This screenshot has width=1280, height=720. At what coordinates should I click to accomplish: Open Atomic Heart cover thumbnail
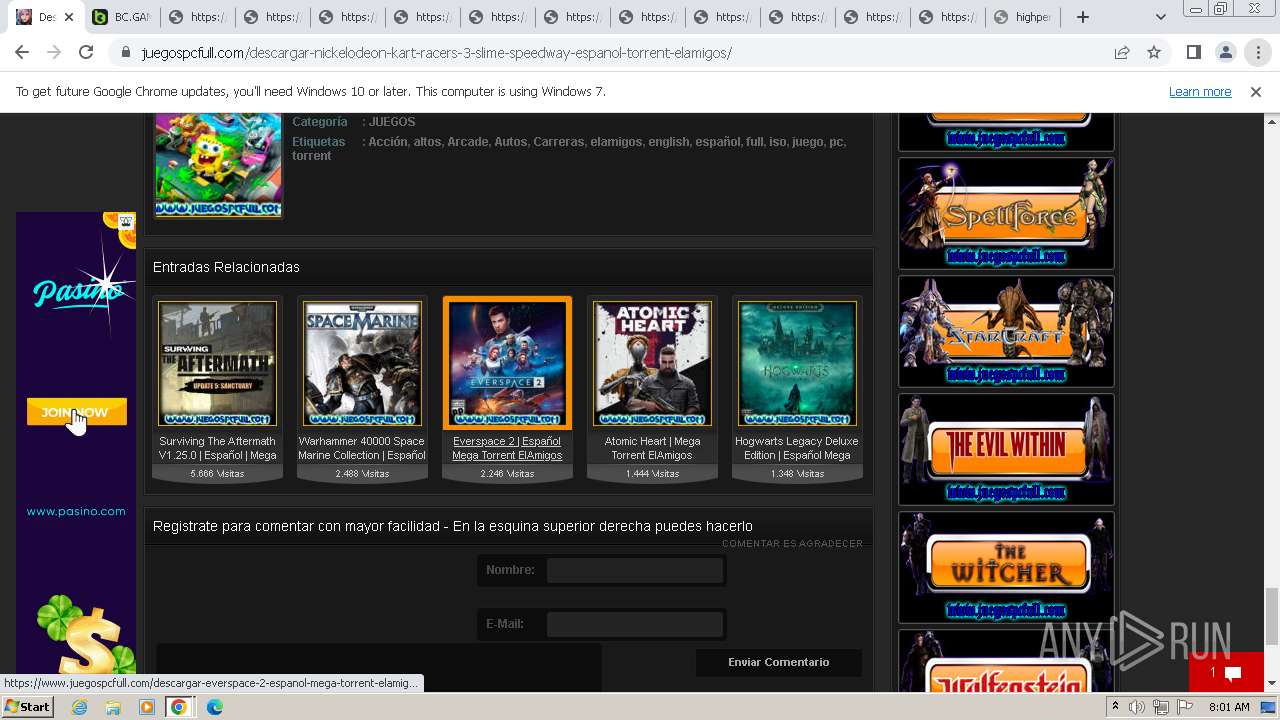pos(652,363)
